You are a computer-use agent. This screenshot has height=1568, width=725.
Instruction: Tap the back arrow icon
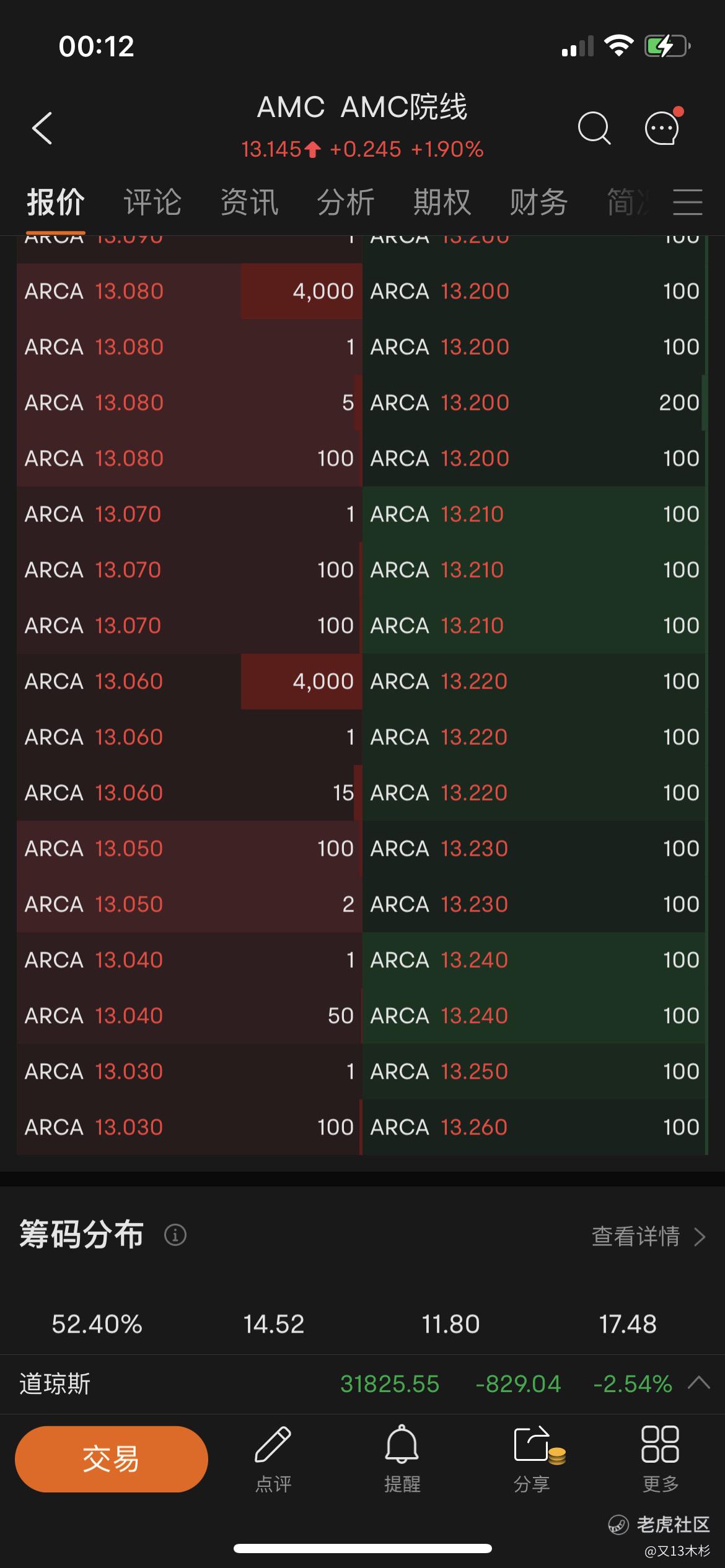click(x=42, y=128)
